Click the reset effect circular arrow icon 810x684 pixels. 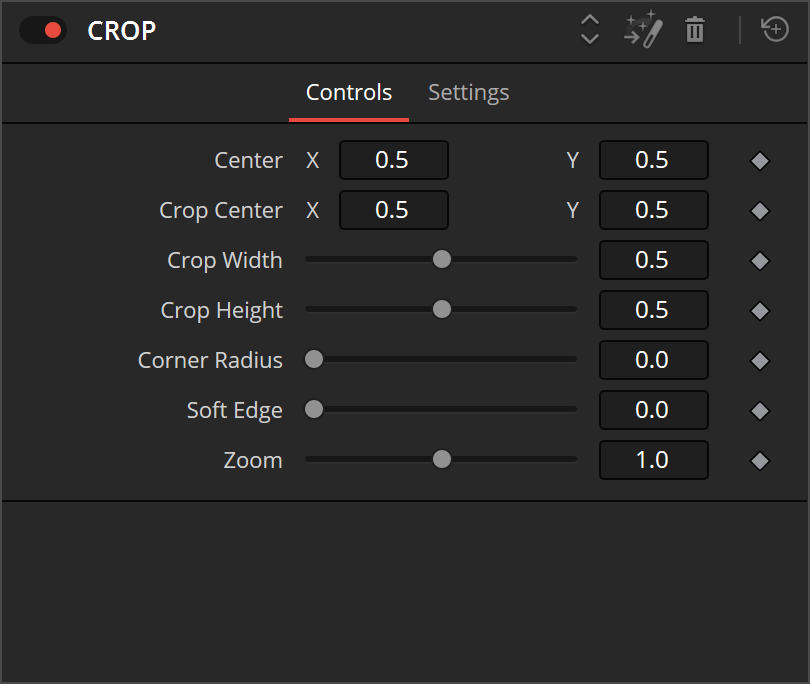tap(775, 30)
